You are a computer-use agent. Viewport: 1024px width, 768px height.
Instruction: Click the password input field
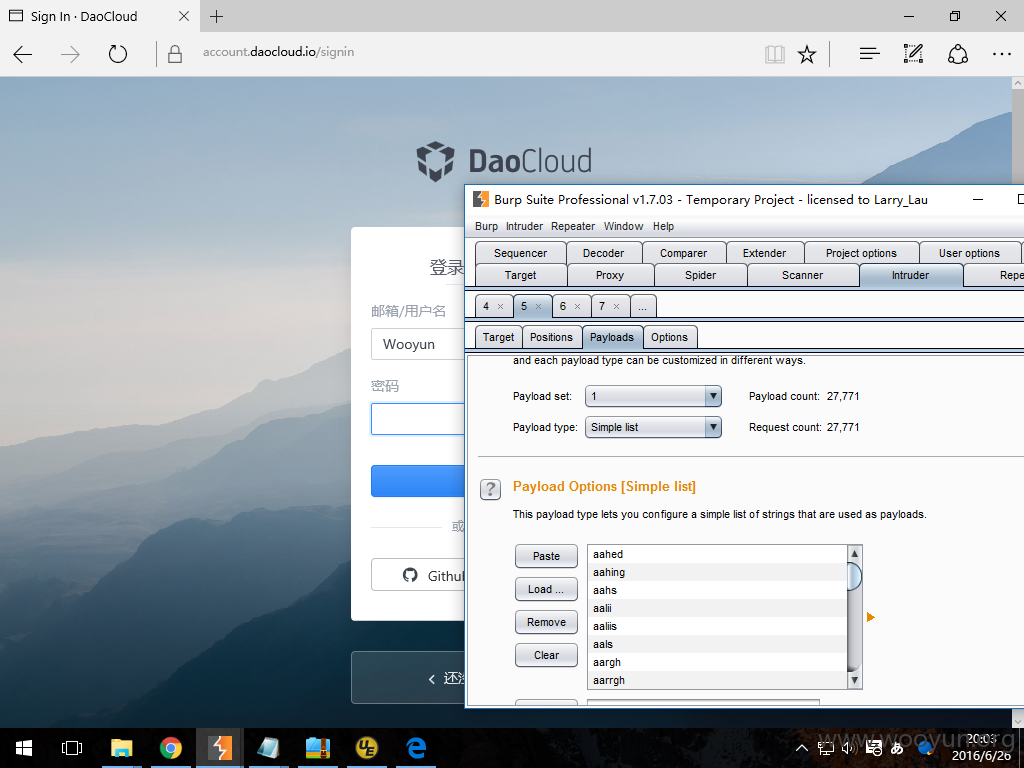point(417,419)
